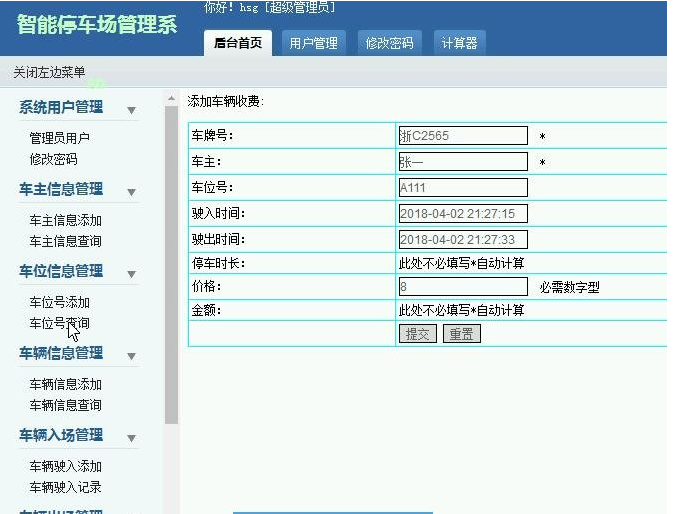Screen dimensions: 690x514
Task: Open 车位号添加 page
Action: (x=59, y=302)
